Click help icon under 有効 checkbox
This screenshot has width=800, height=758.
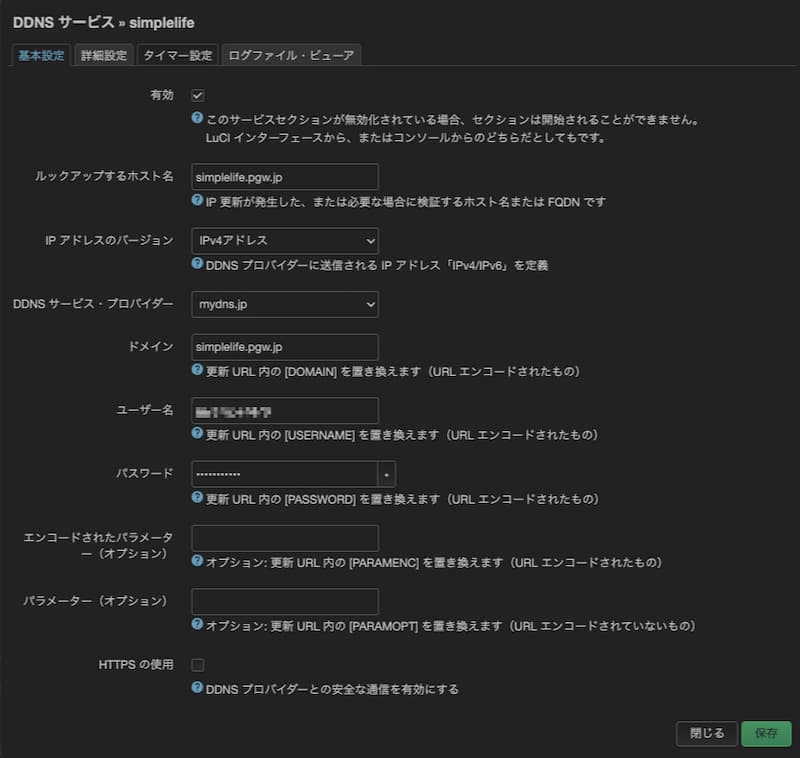[197, 118]
